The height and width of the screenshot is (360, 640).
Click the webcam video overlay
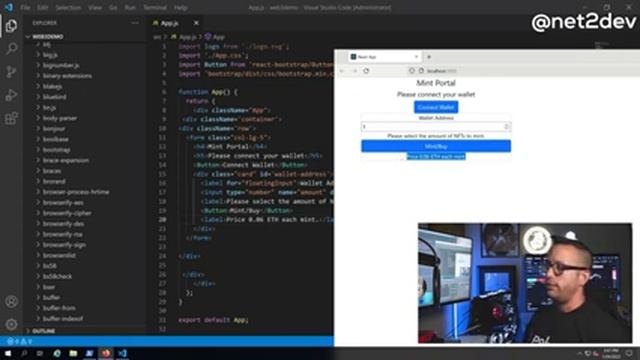point(525,283)
